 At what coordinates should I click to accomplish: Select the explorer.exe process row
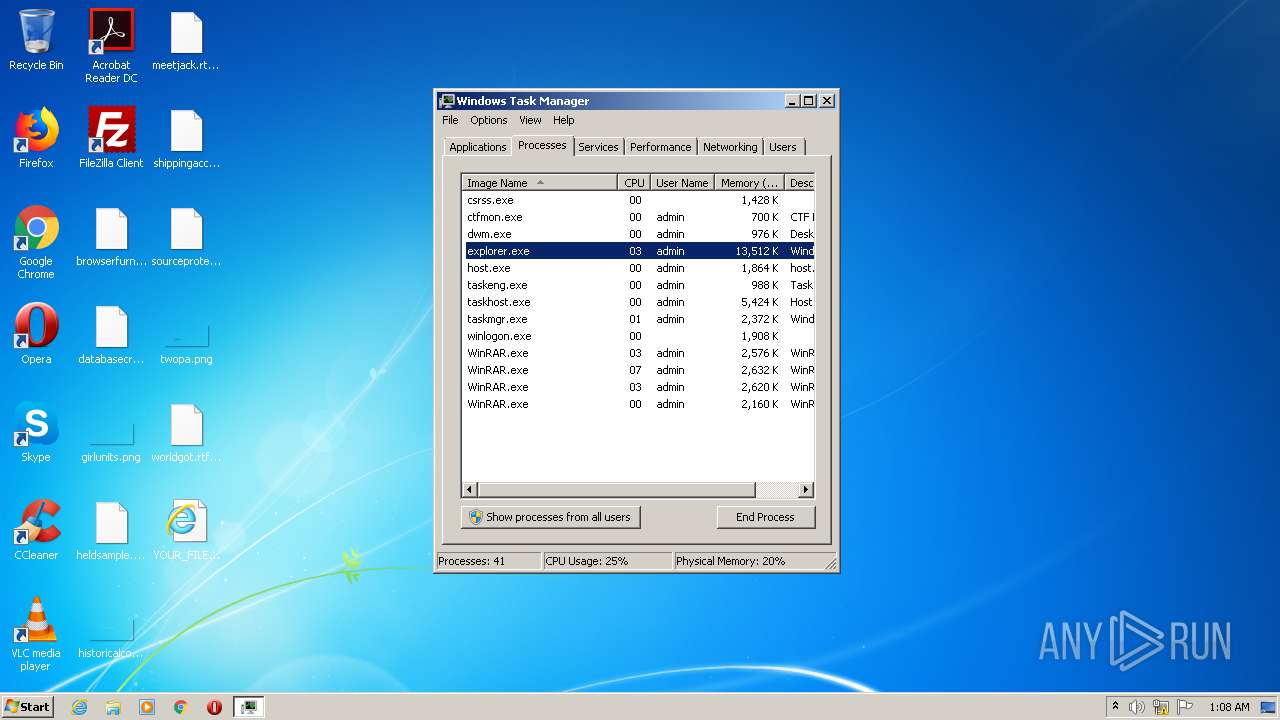click(x=639, y=251)
